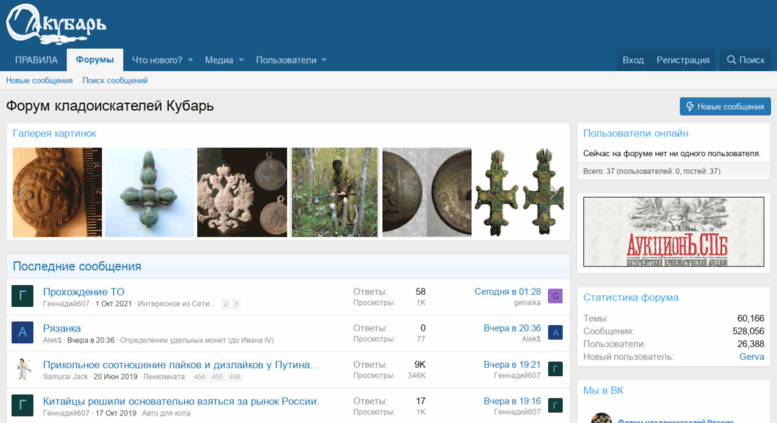Open the Авто для копа forum link

click(166, 413)
